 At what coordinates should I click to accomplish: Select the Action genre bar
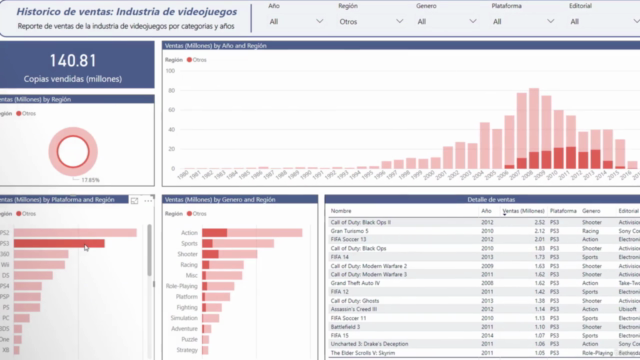(252, 233)
